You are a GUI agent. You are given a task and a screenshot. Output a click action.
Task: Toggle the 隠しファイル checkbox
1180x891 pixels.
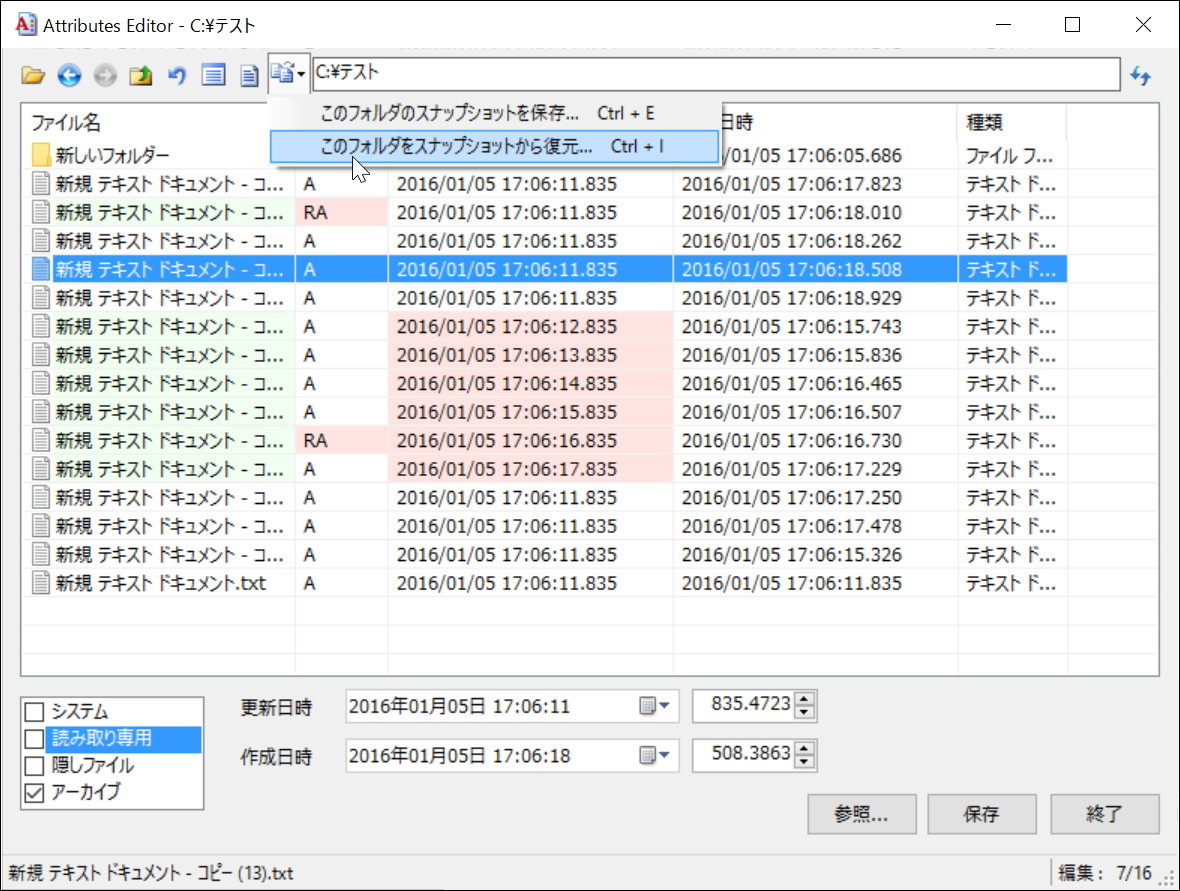(x=35, y=766)
